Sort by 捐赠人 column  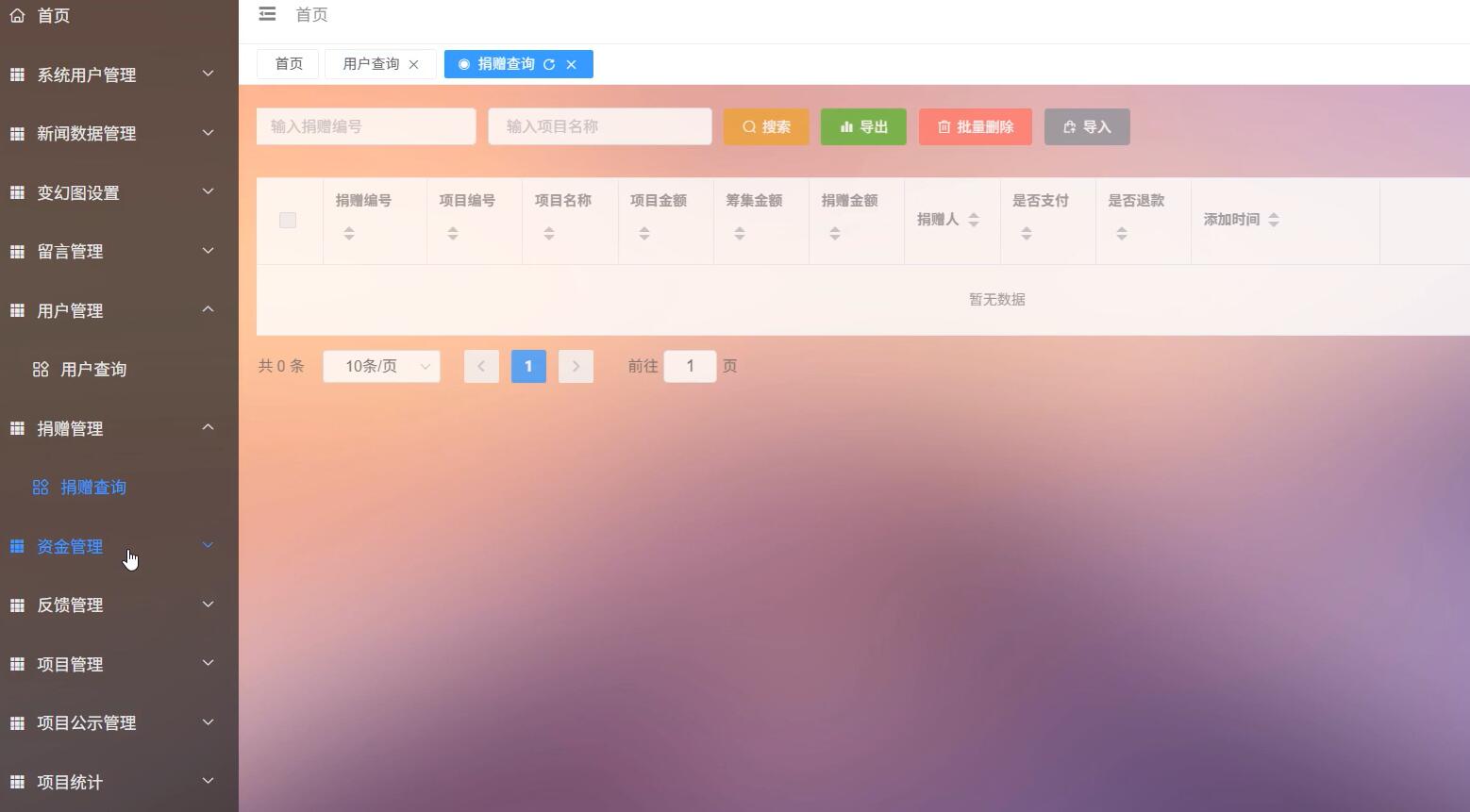click(974, 220)
